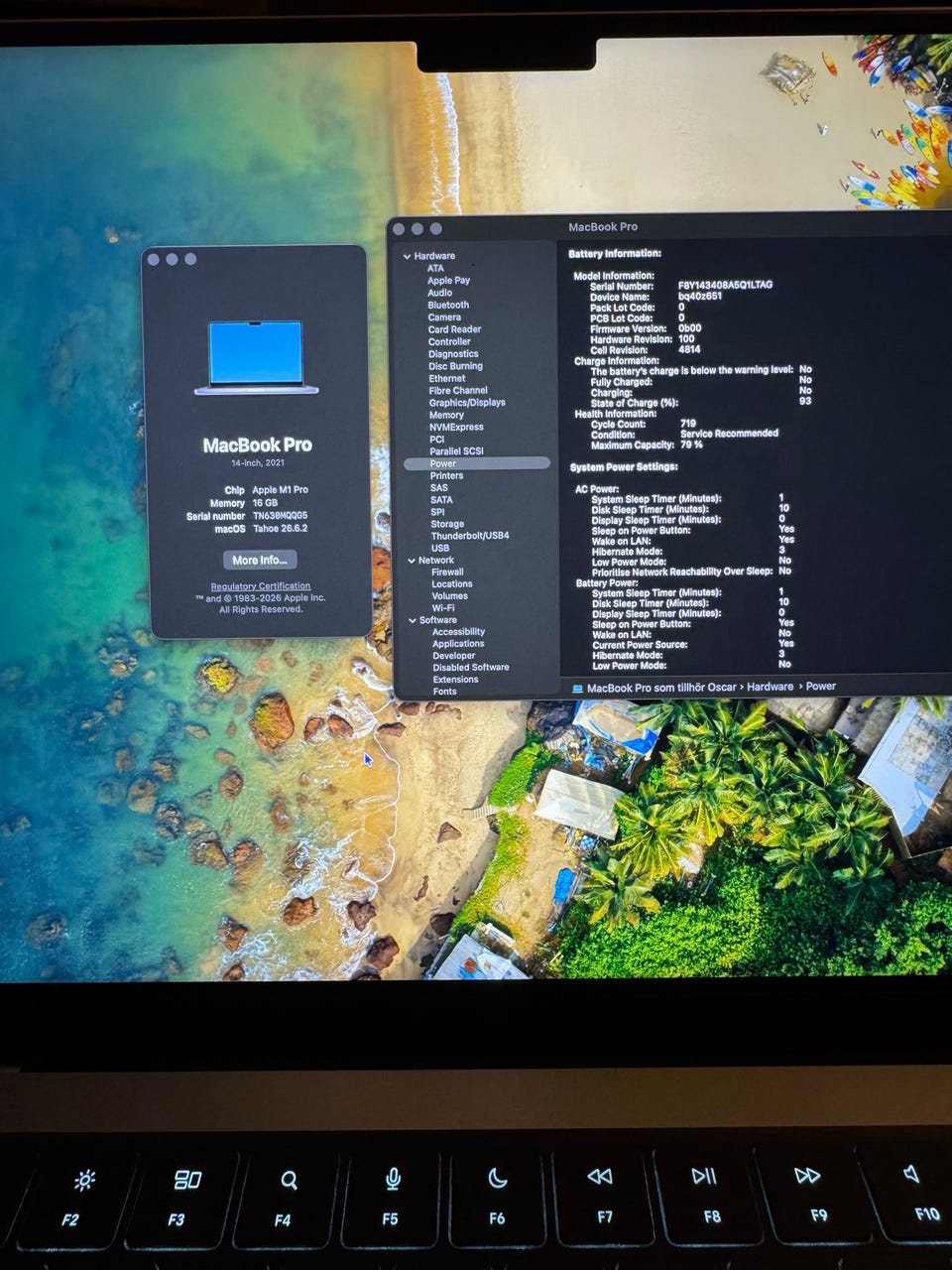The height and width of the screenshot is (1270, 952).
Task: Click the battery serial number F8Y143408A5Q1LTAG
Action: tap(725, 286)
